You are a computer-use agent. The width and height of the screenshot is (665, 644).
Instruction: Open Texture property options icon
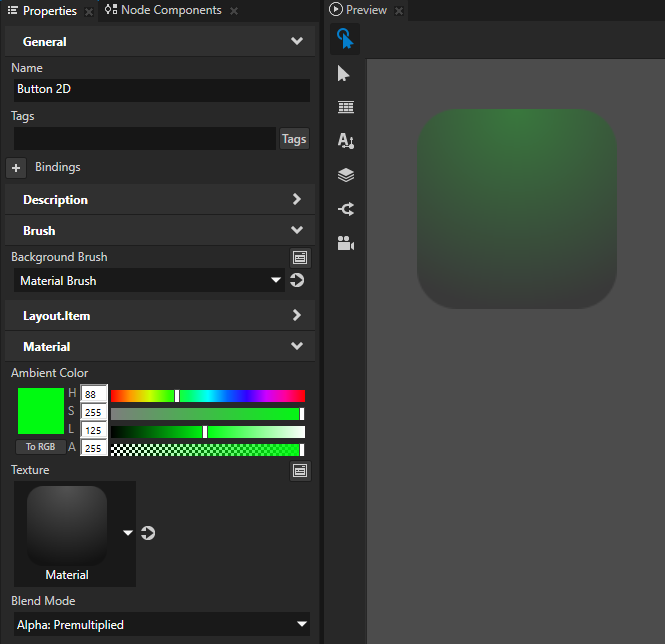(299, 470)
